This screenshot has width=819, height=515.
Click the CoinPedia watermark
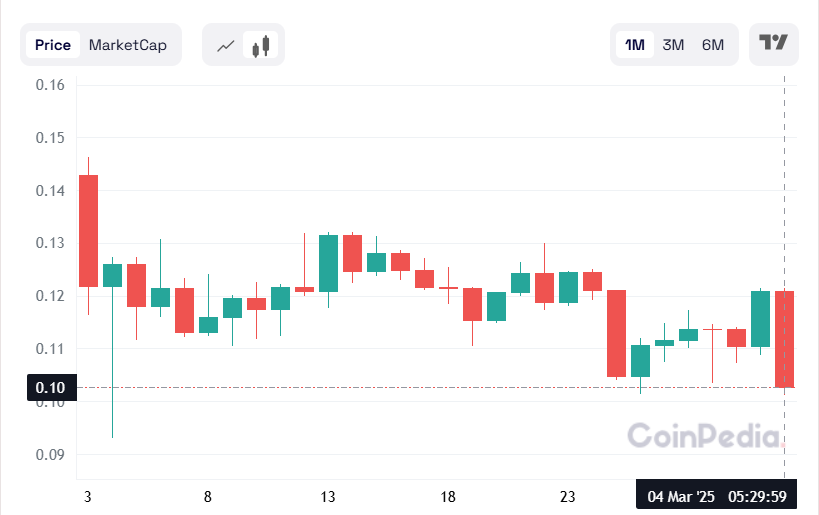[703, 436]
